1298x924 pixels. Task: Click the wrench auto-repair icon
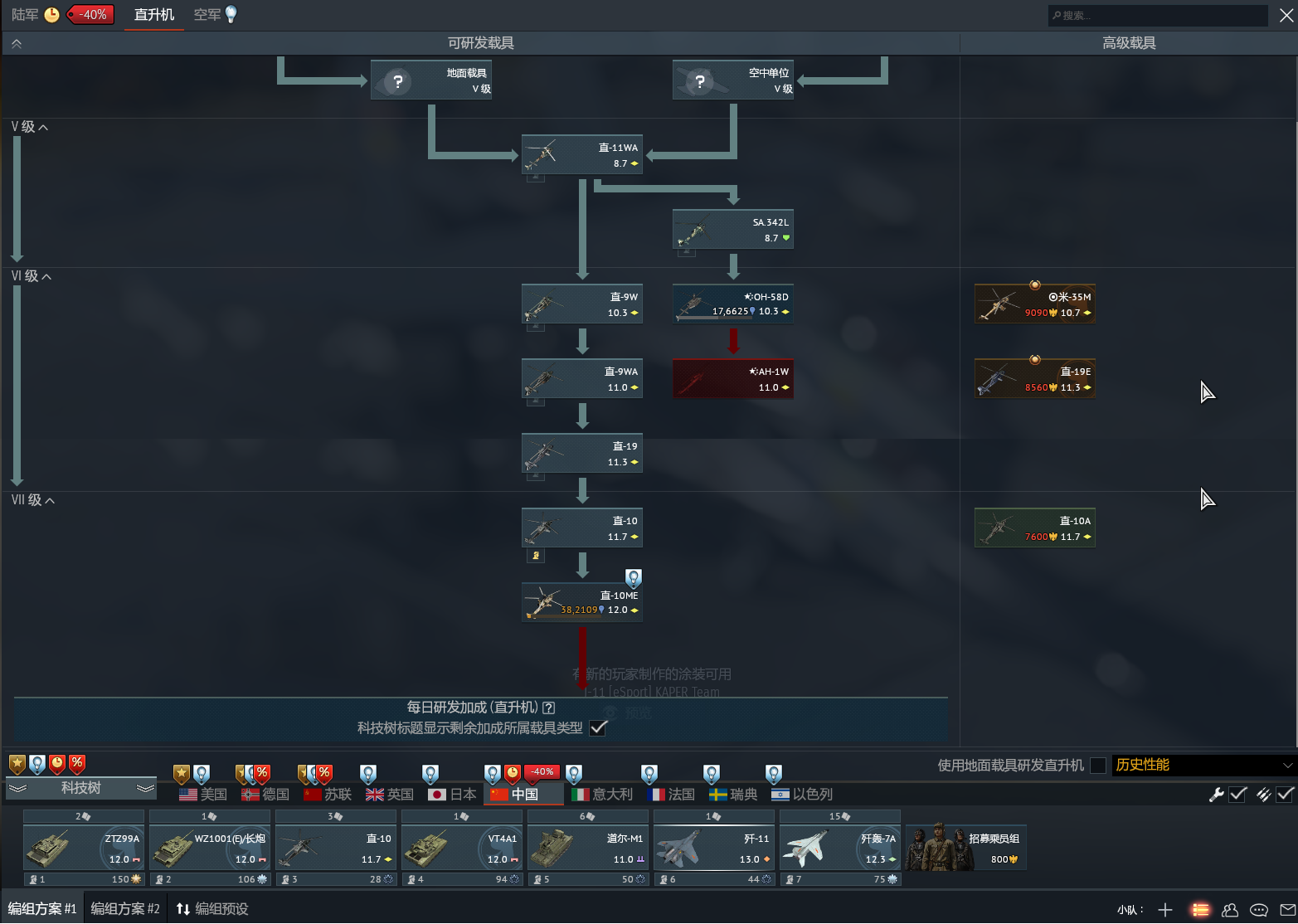1216,795
